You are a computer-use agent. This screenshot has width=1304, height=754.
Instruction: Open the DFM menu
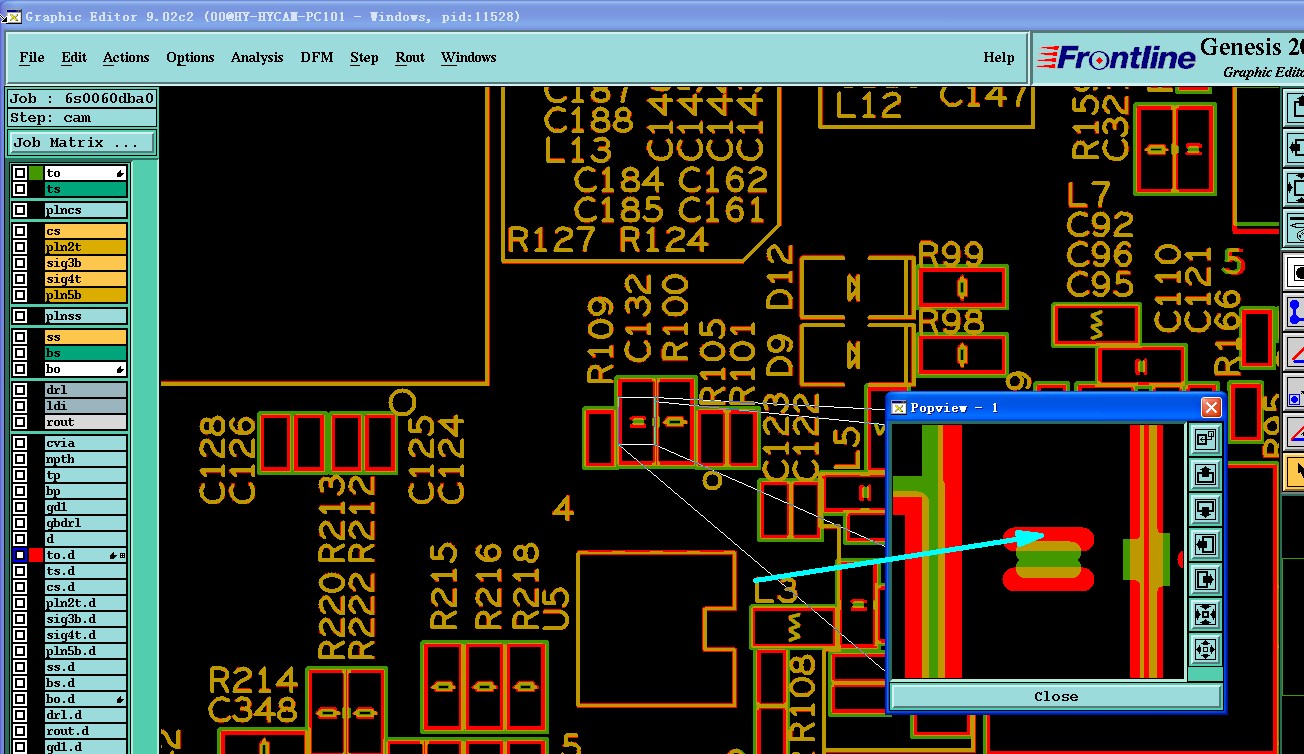[317, 57]
